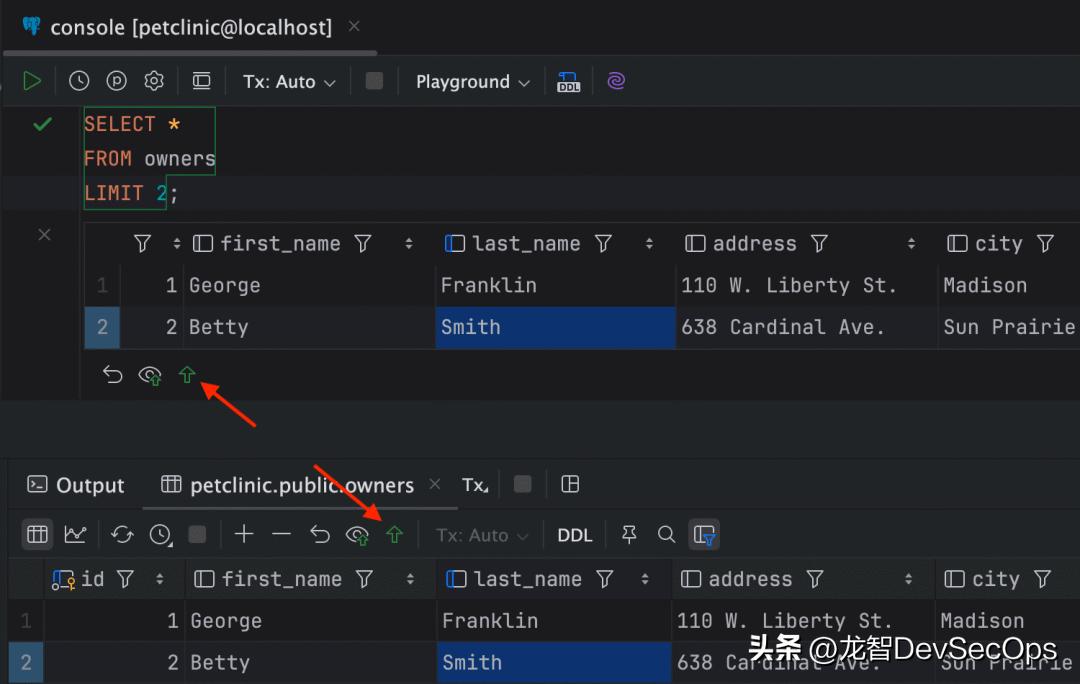
Task: Close the in-editor result with the X
Action: click(45, 235)
